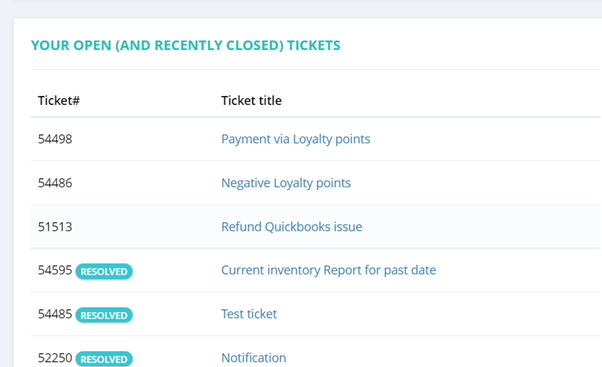This screenshot has width=602, height=367.
Task: Open Current inventory Report for past date
Action: [x=328, y=270]
